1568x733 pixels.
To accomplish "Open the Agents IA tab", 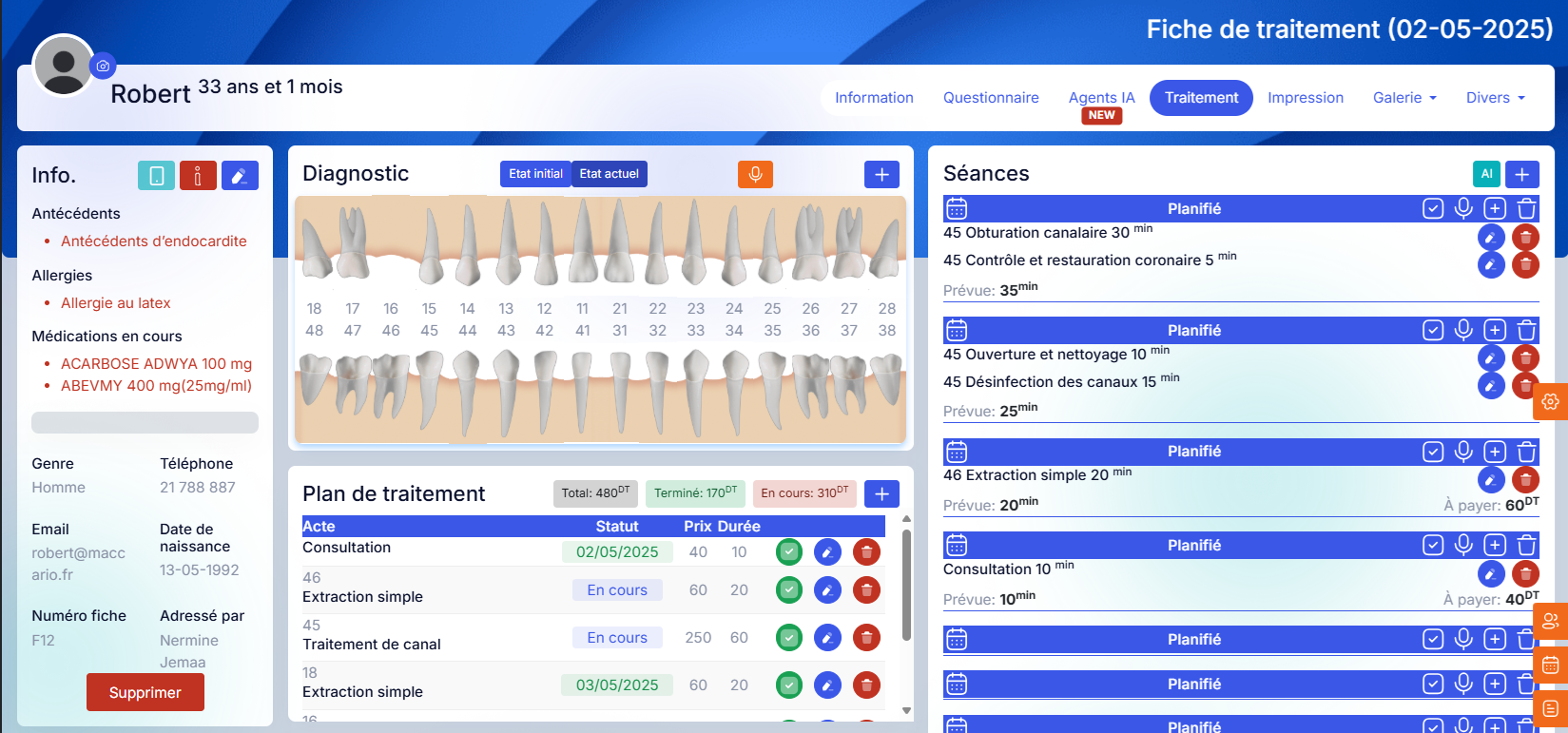I will [1101, 98].
